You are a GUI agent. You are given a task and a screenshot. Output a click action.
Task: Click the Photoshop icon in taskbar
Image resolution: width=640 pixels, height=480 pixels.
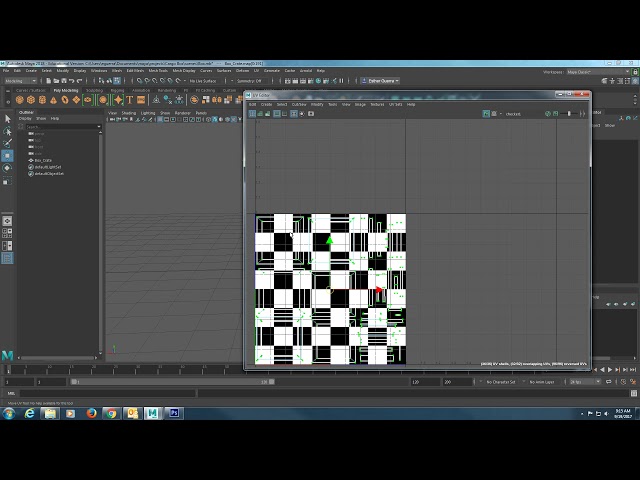(x=173, y=413)
